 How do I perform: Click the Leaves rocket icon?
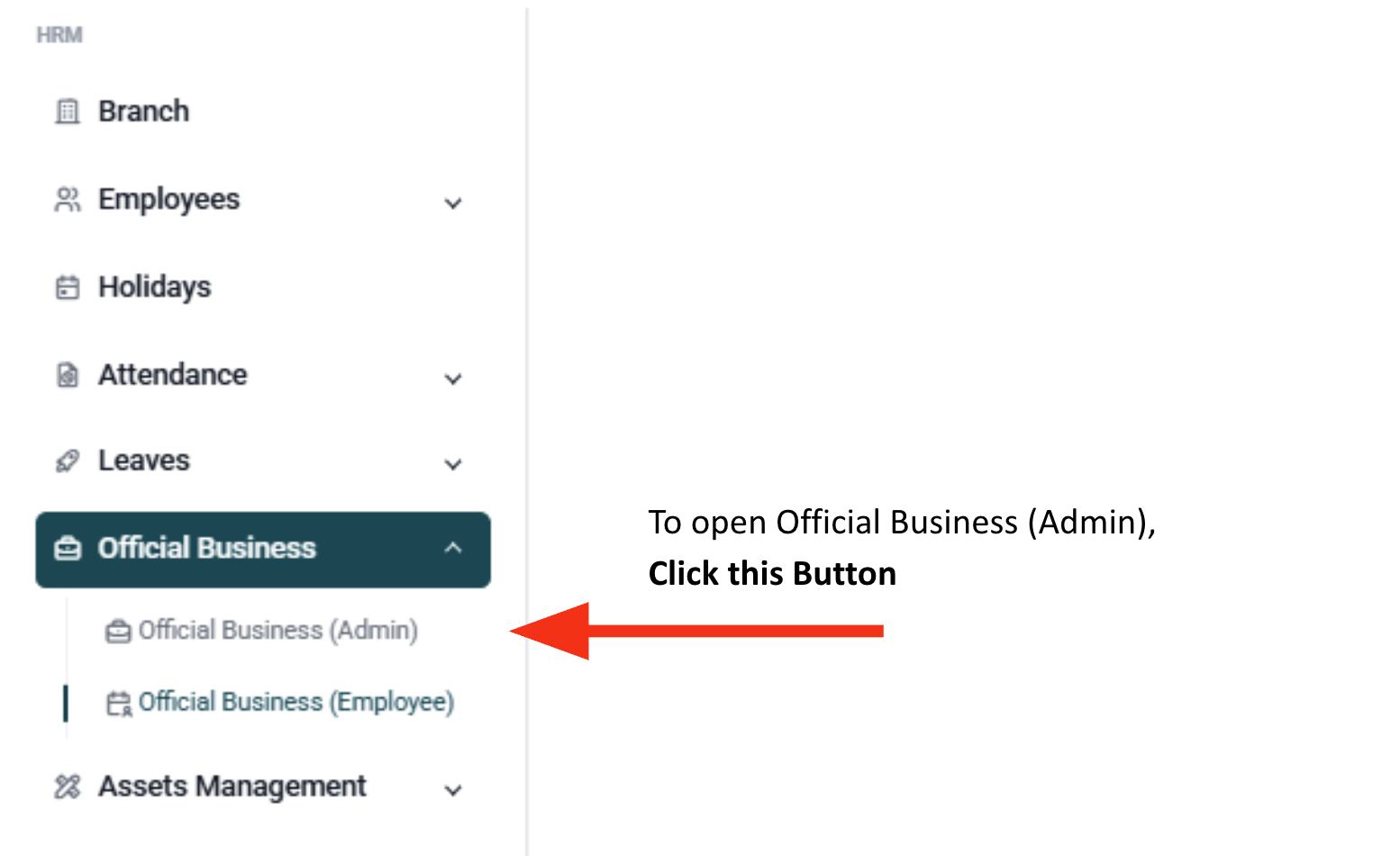(x=68, y=461)
